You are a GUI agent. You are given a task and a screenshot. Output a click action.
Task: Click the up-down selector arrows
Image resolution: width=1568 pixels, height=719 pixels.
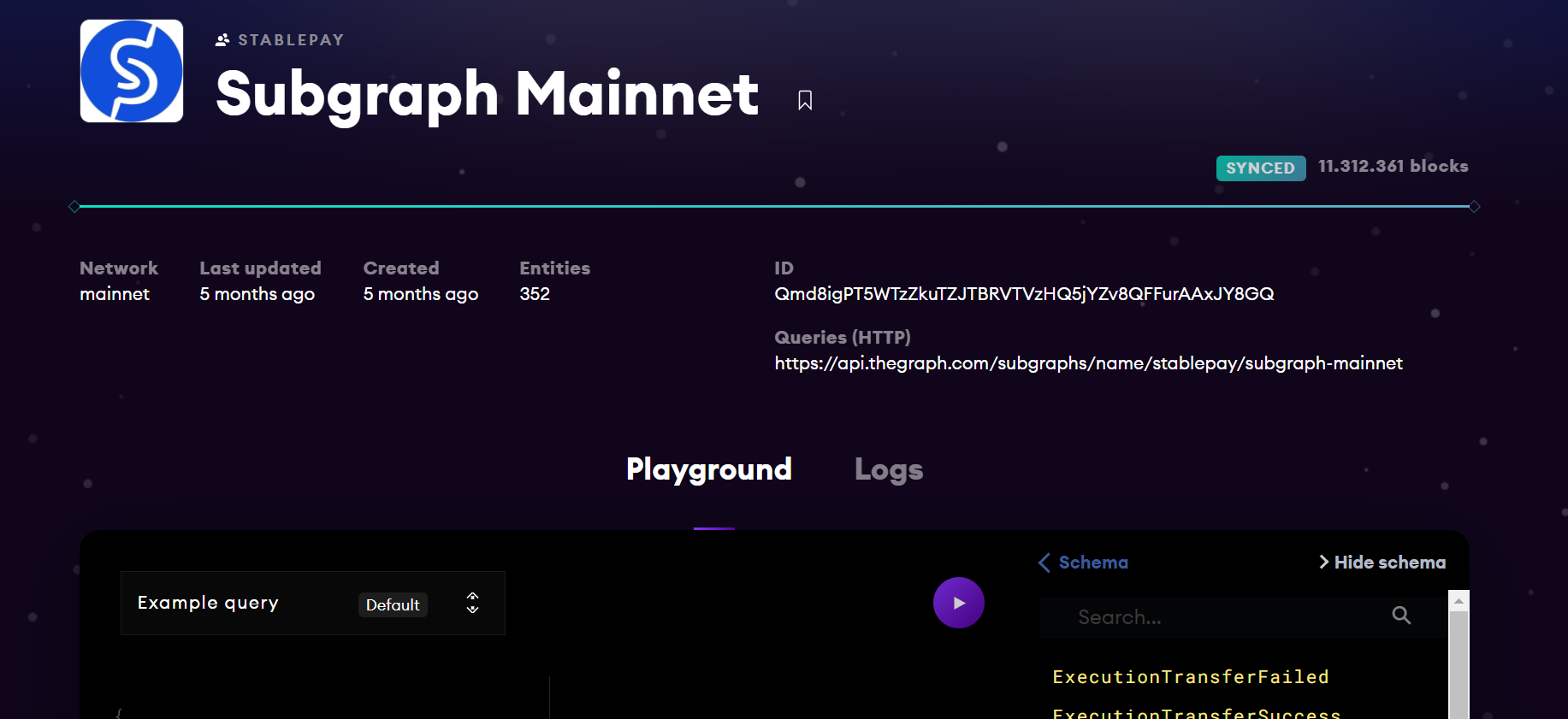(472, 603)
